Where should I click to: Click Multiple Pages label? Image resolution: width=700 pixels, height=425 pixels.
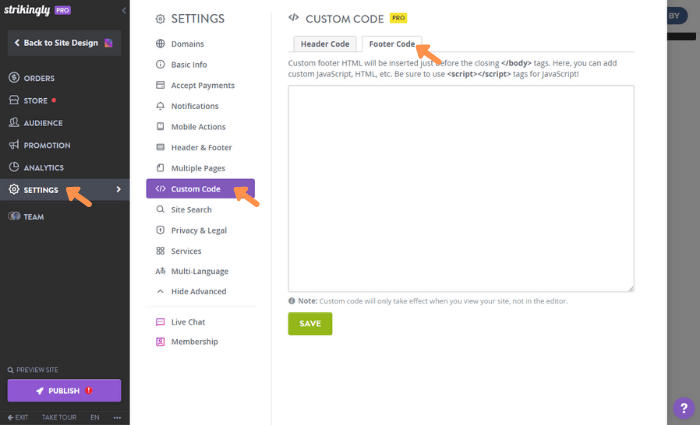pos(198,168)
